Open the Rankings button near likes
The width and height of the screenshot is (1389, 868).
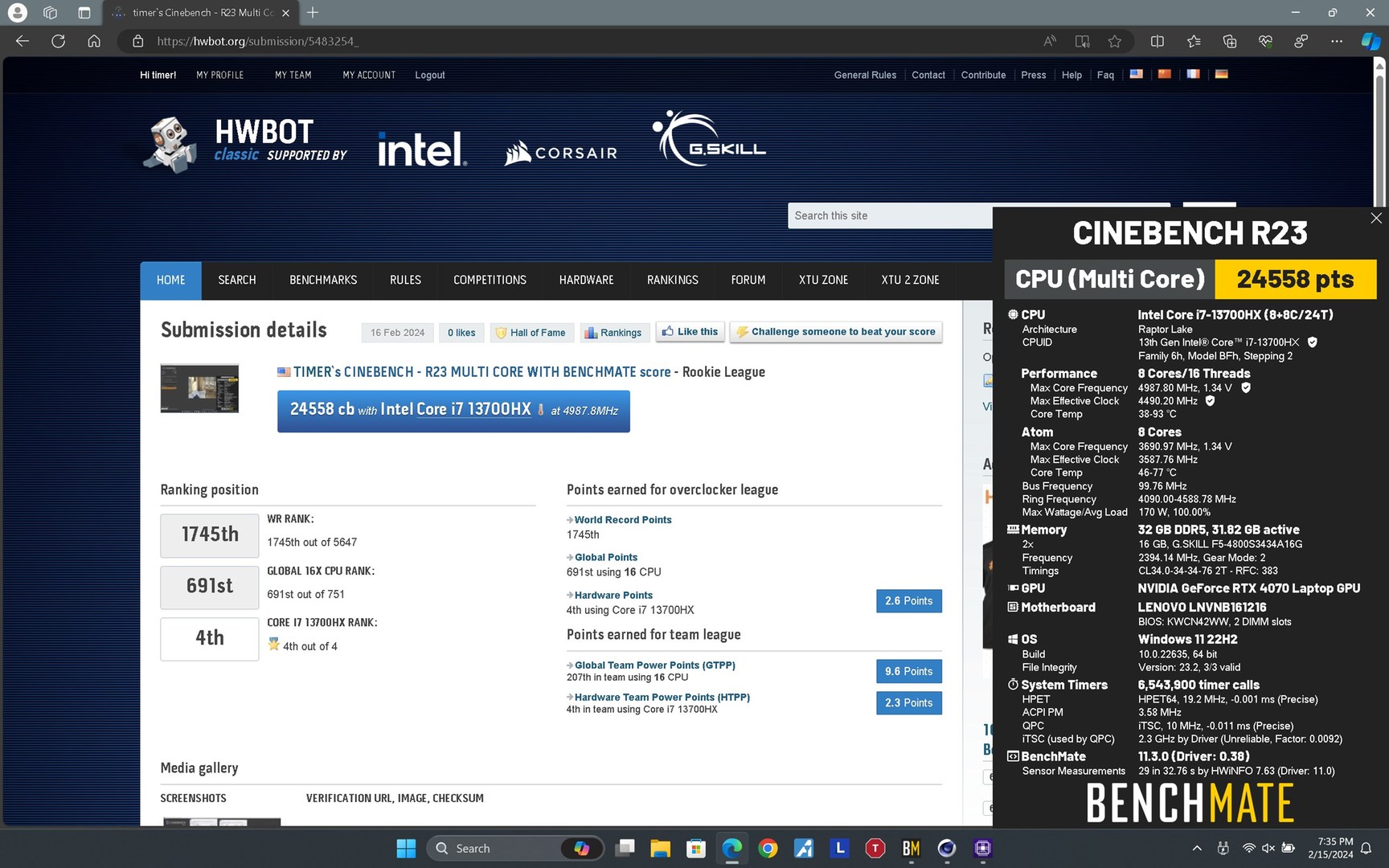click(x=613, y=333)
